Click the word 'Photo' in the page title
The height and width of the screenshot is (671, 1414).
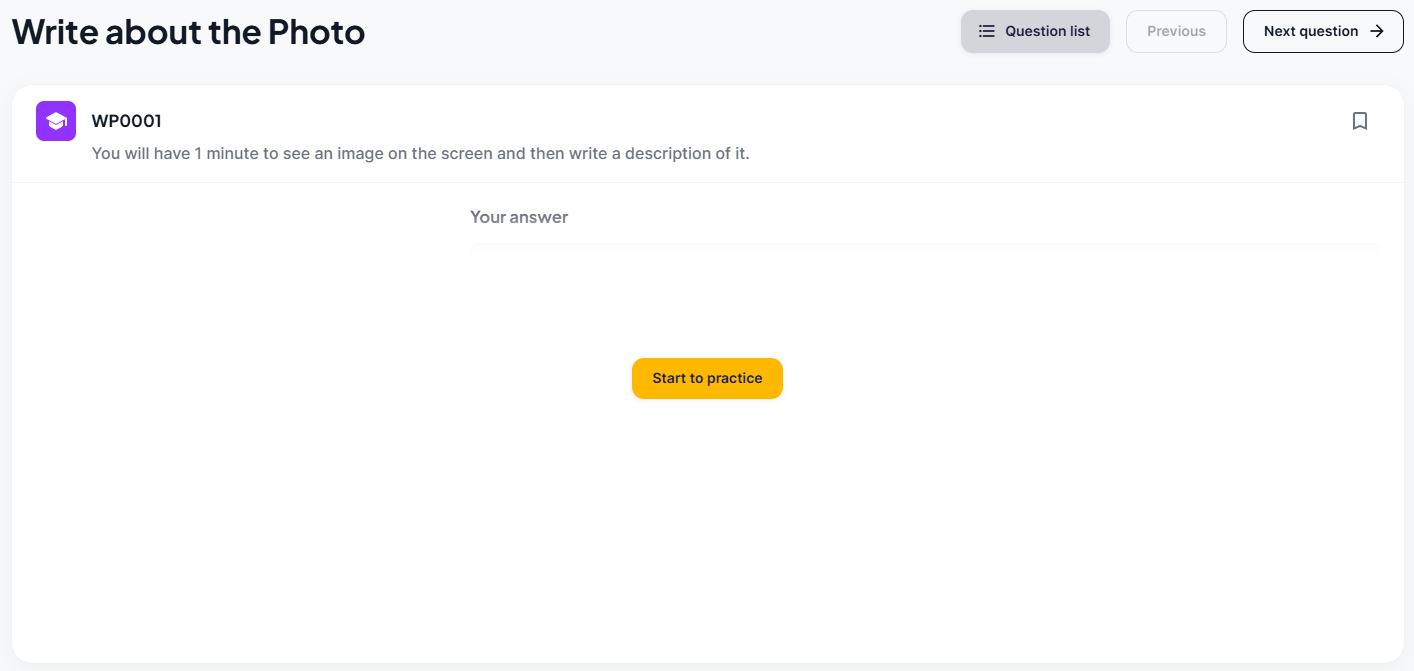(x=316, y=32)
